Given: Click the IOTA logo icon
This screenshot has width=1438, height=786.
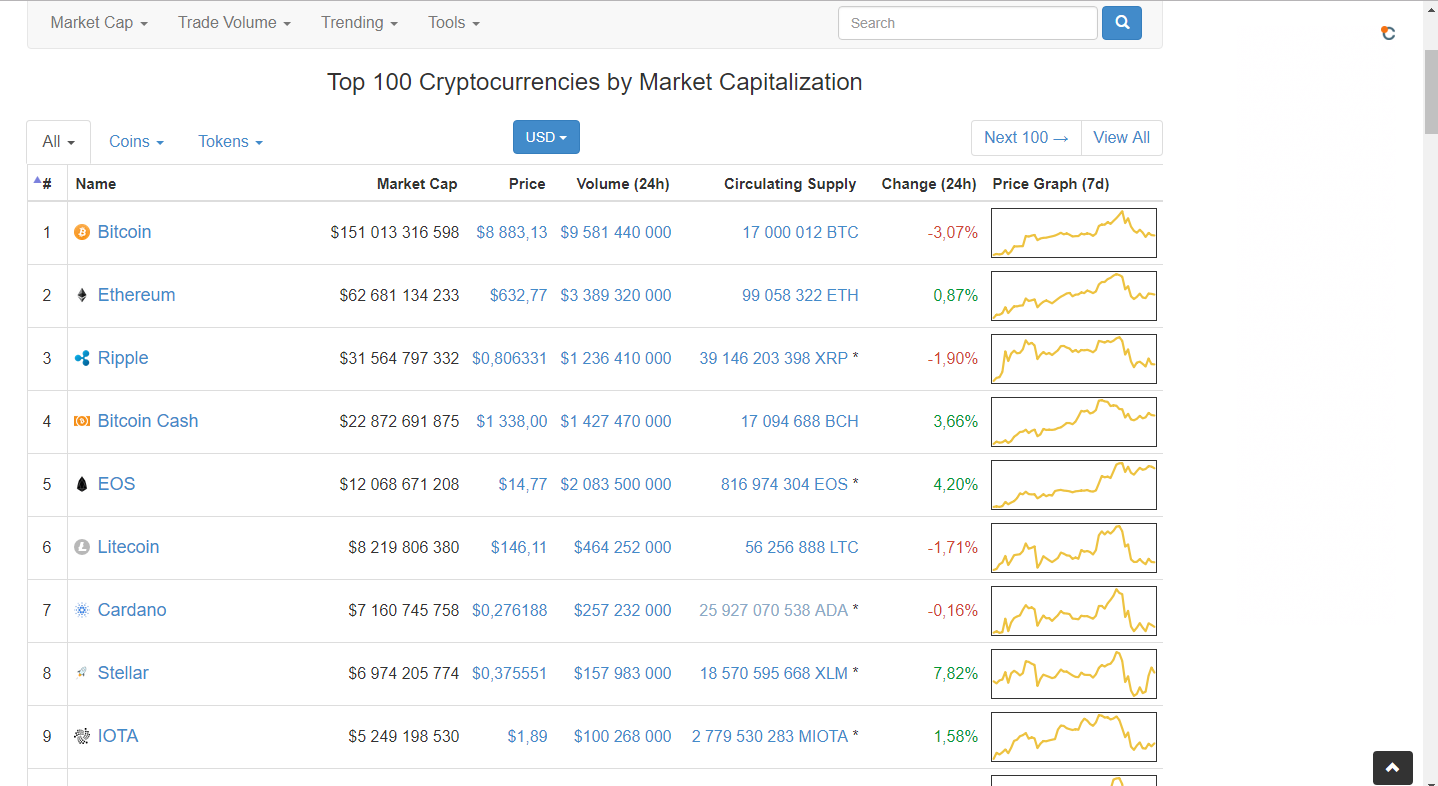Looking at the screenshot, I should [82, 736].
